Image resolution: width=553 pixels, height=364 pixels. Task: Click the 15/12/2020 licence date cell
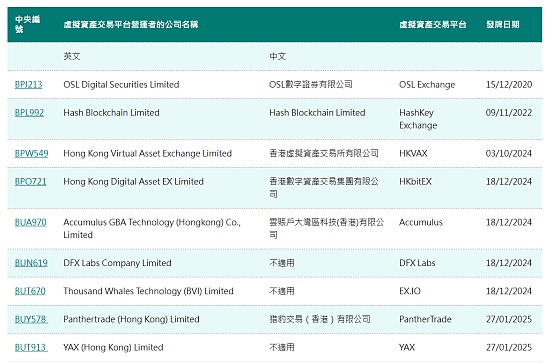(x=509, y=85)
